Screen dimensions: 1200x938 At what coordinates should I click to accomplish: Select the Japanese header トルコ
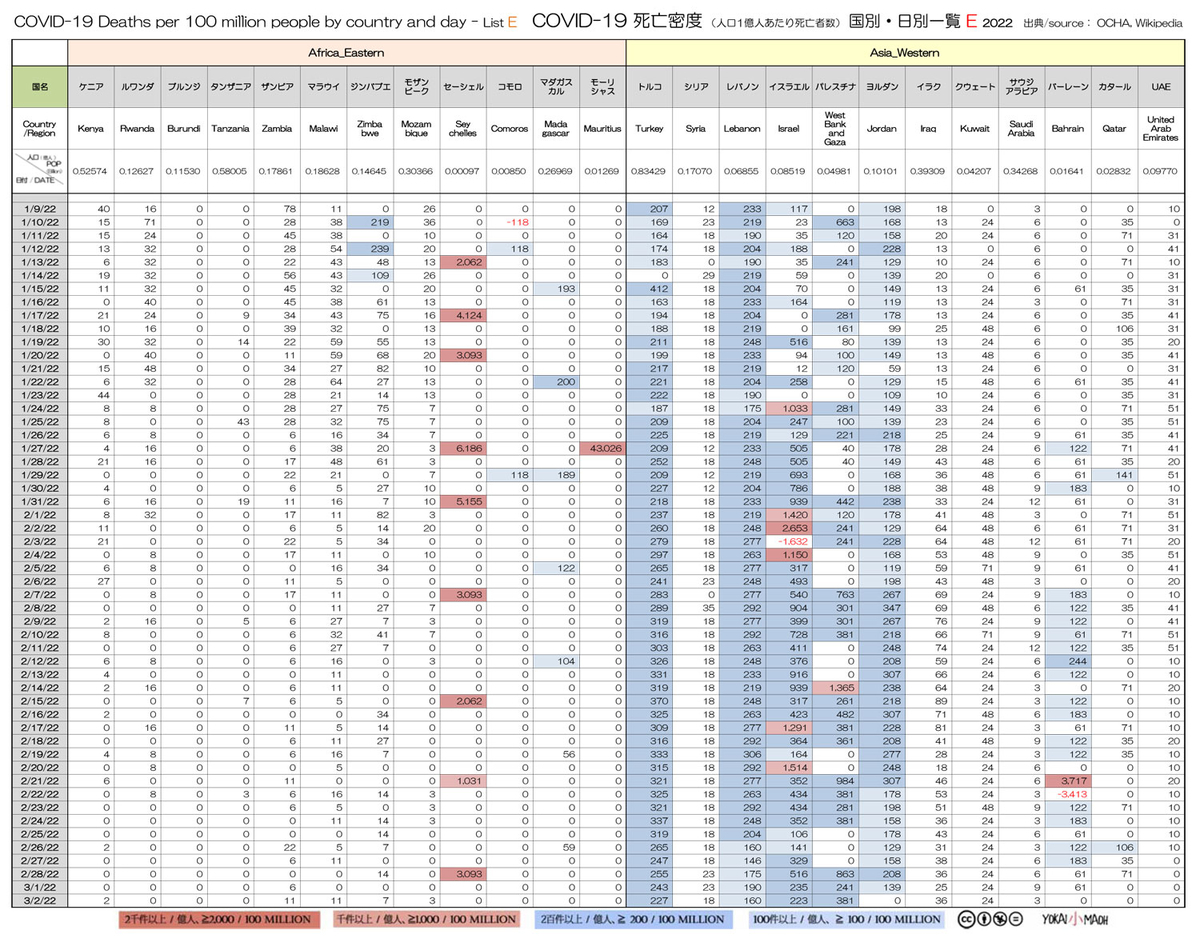point(650,87)
